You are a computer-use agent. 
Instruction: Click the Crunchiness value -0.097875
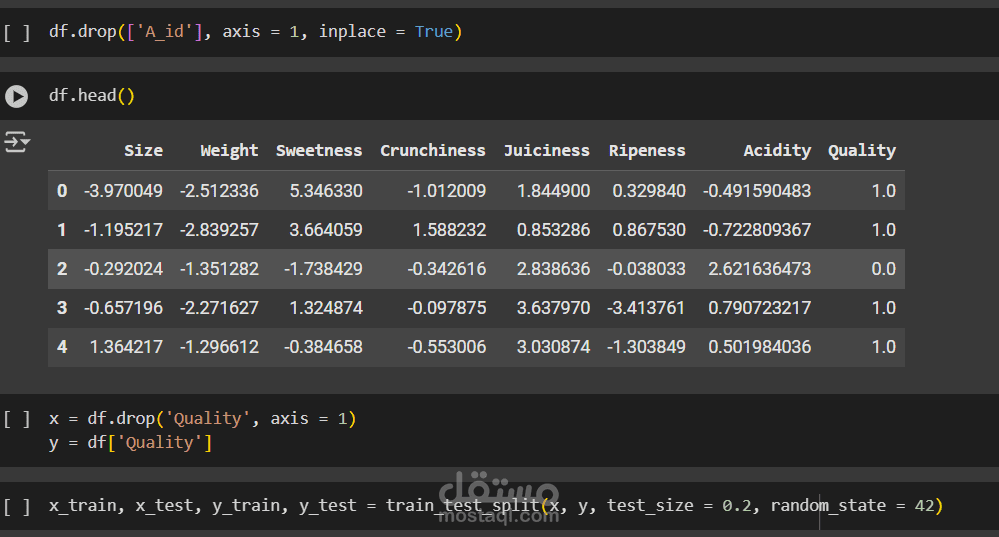point(447,308)
